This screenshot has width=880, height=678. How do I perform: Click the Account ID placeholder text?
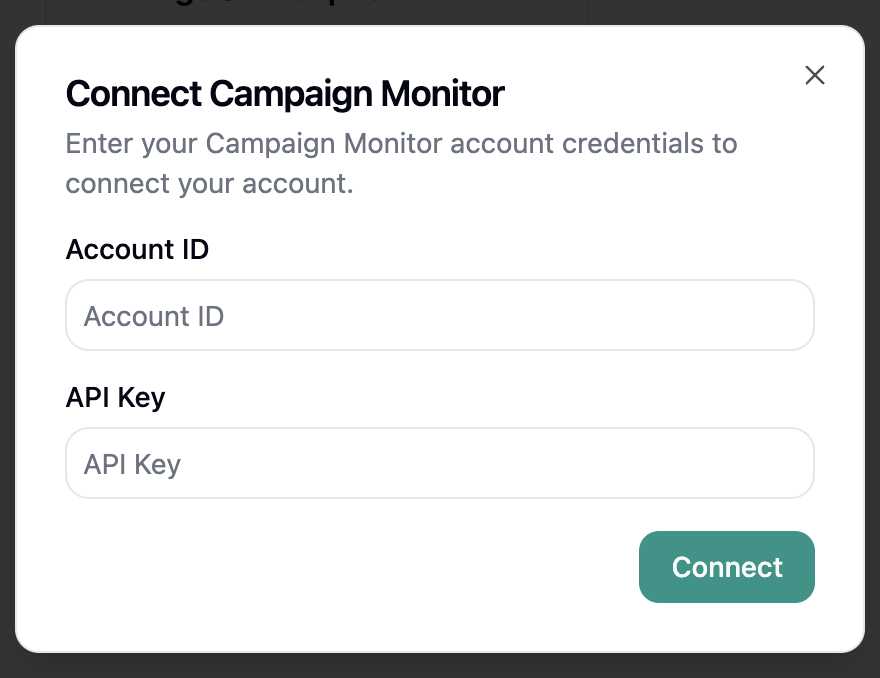[x=154, y=315]
